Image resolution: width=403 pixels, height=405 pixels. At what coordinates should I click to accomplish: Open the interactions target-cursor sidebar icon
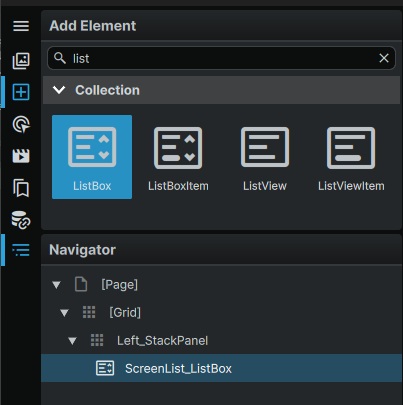21,125
